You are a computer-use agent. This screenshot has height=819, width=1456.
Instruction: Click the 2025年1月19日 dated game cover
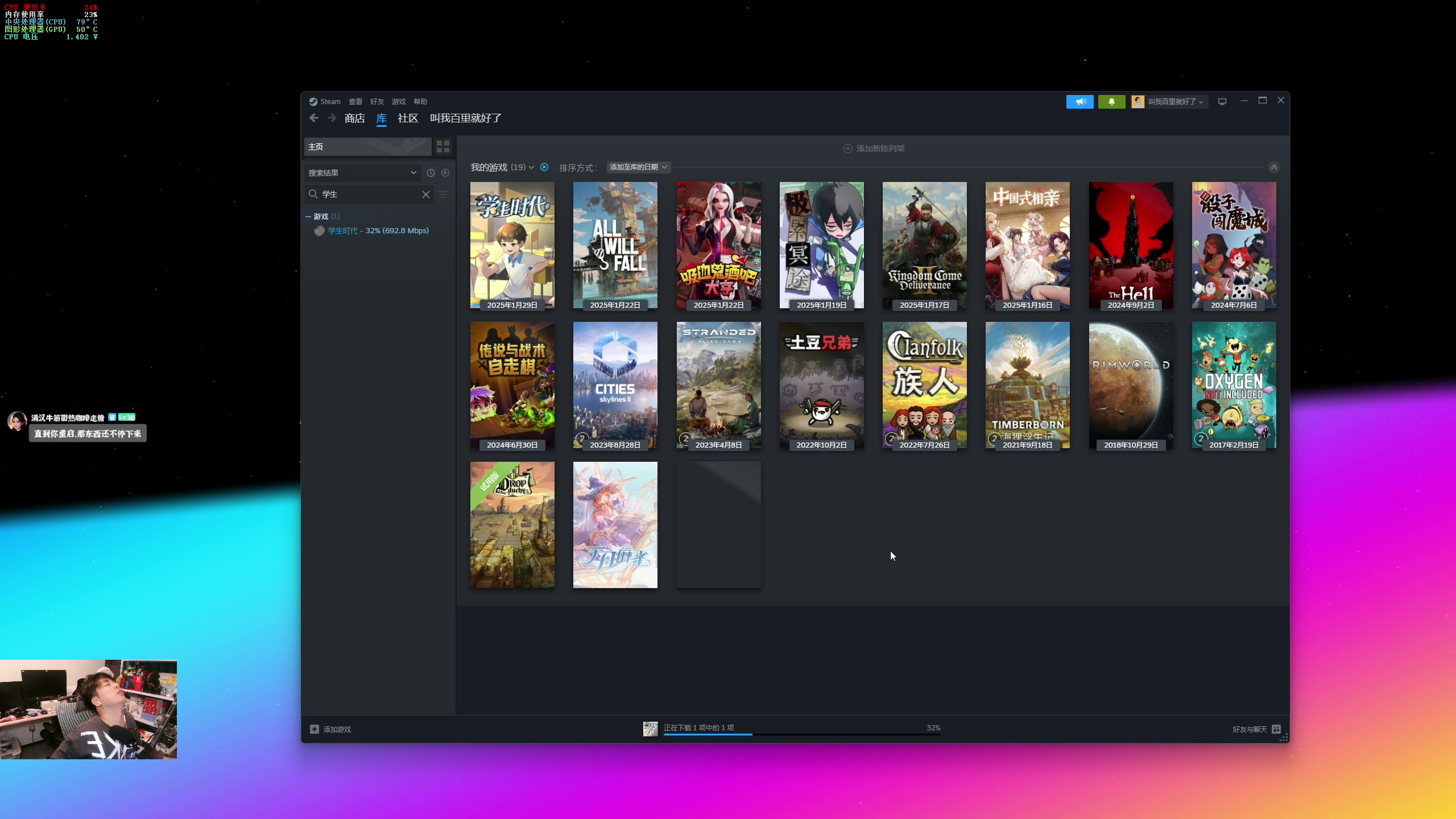[822, 246]
